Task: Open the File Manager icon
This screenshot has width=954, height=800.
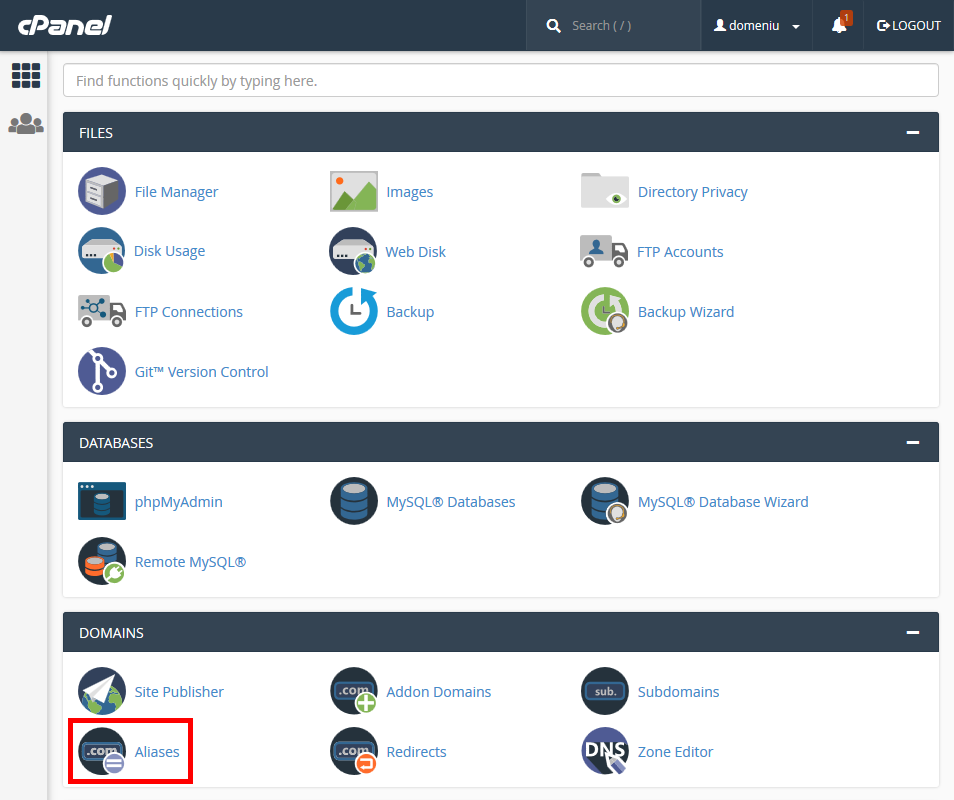Action: point(102,191)
